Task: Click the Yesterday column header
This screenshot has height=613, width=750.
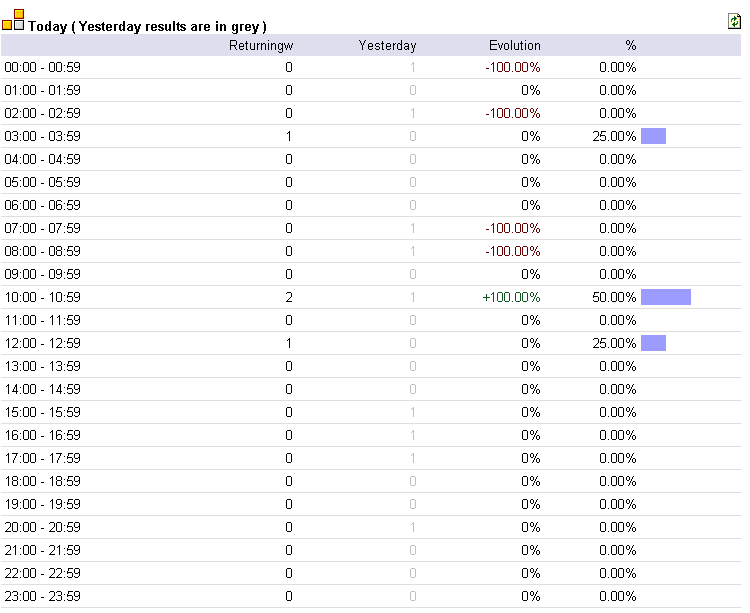Action: coord(387,45)
